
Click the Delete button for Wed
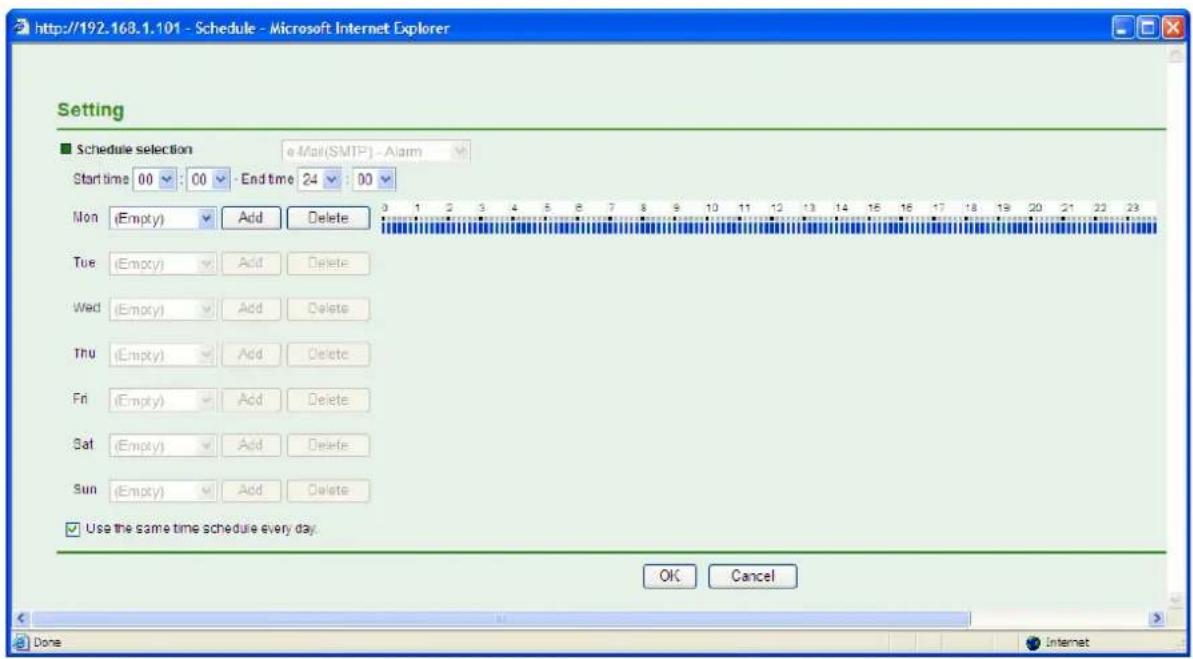coord(328,309)
